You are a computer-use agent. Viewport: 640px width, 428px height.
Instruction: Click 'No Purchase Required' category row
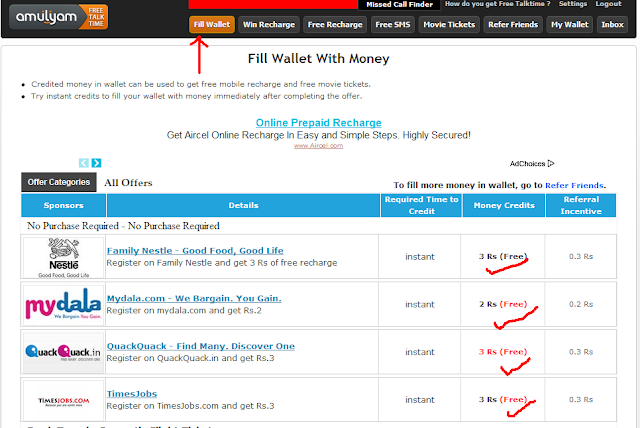coord(318,226)
